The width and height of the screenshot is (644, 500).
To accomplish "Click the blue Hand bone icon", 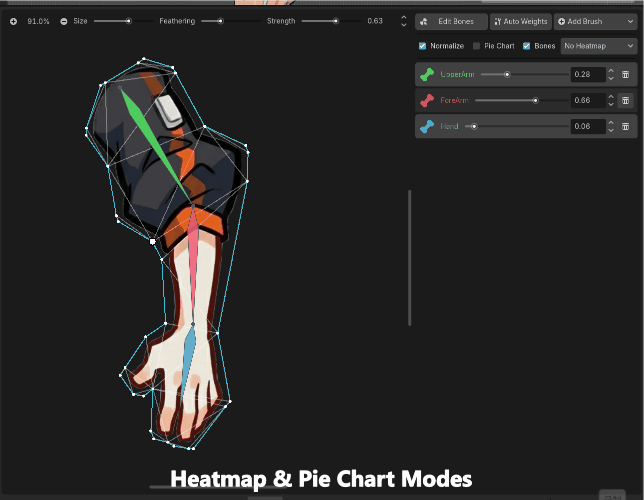I will pos(427,126).
